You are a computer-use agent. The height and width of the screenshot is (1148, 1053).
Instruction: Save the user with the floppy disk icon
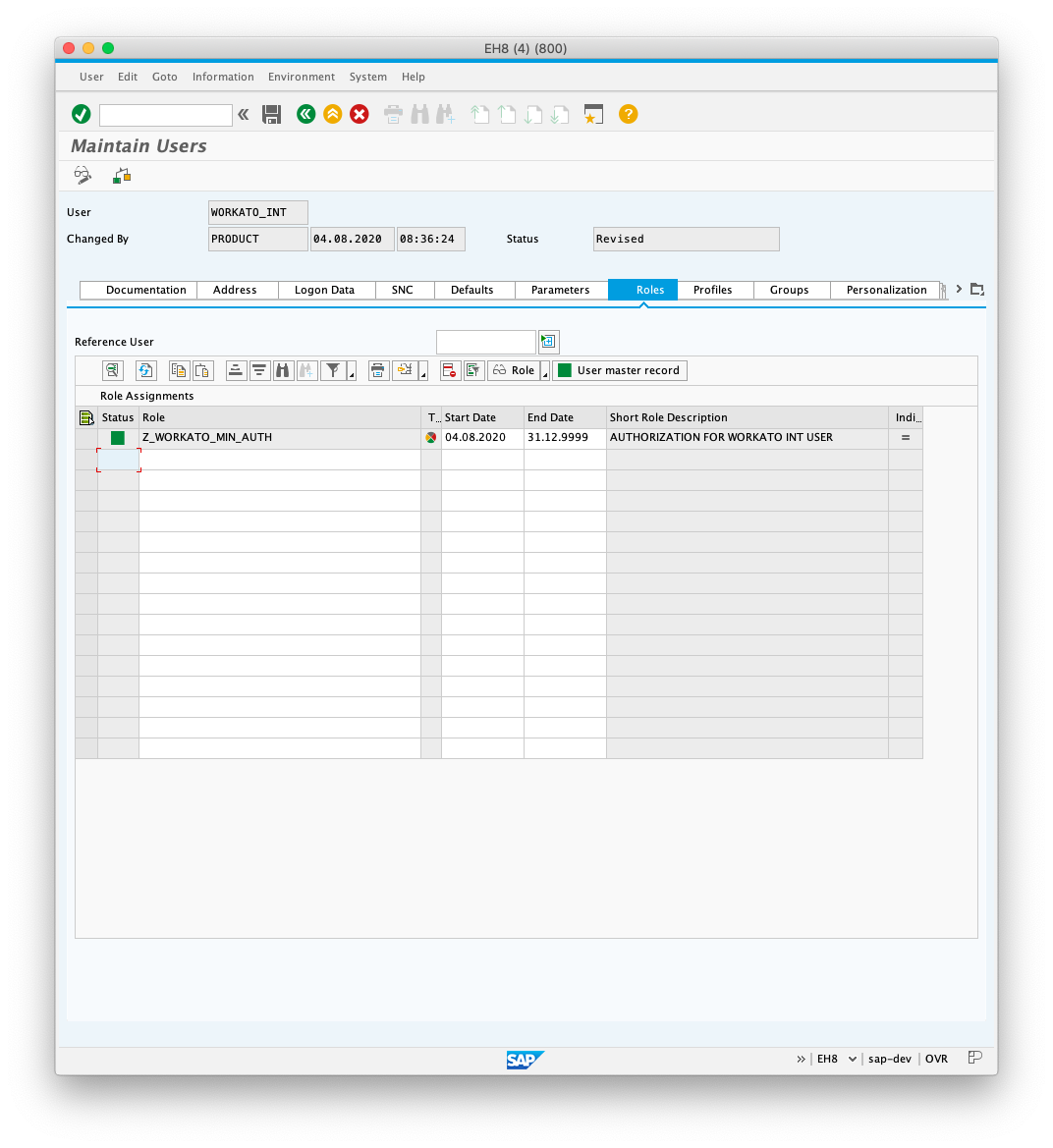[x=272, y=115]
